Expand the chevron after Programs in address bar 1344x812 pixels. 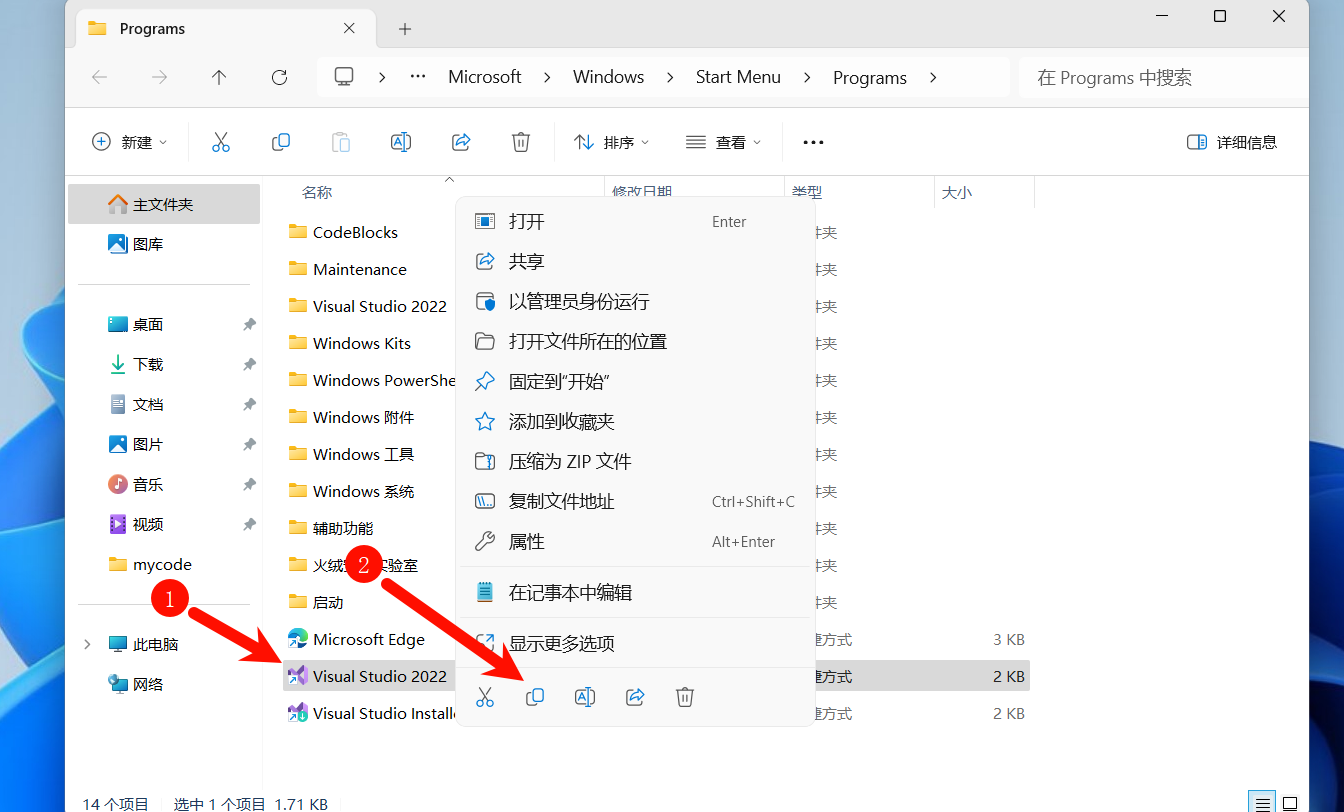tap(933, 77)
